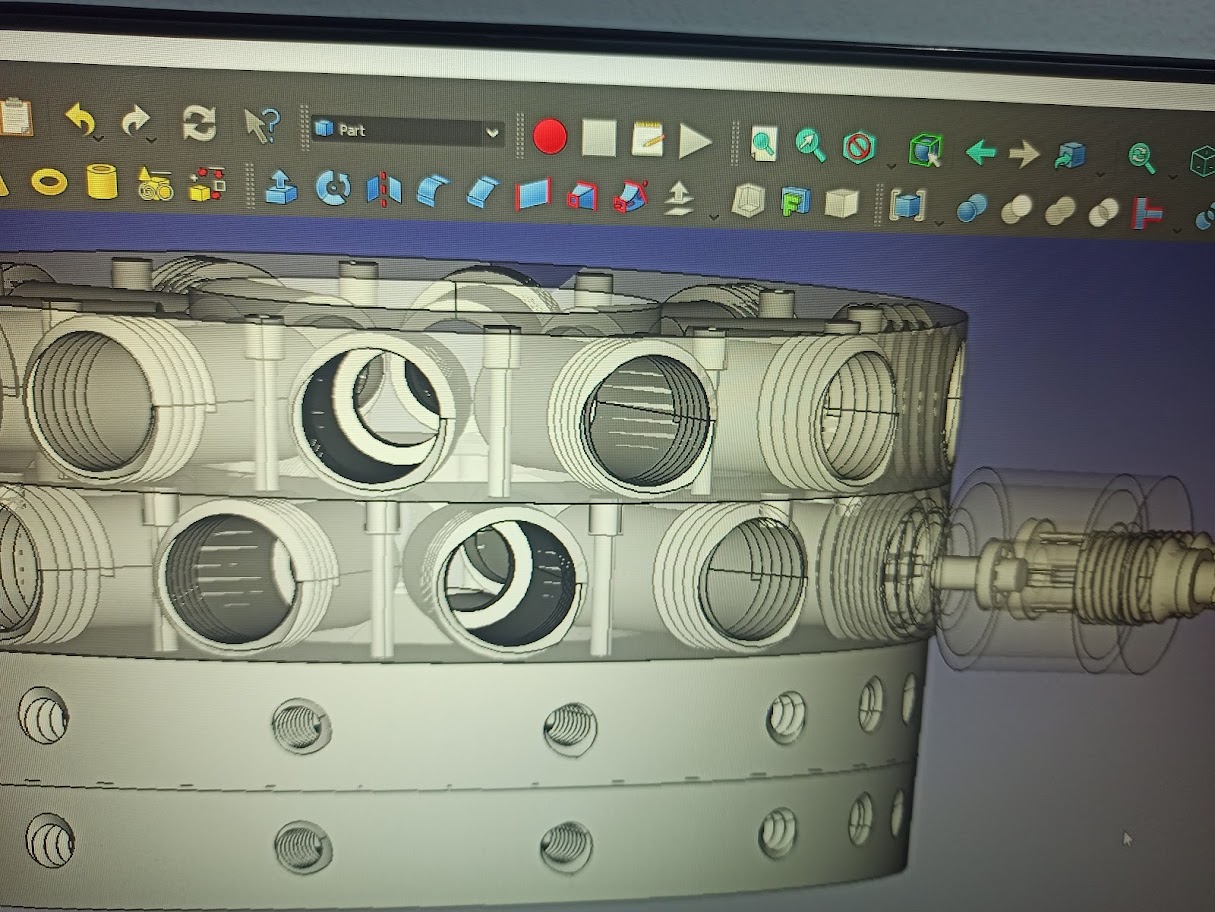The width and height of the screenshot is (1215, 912).
Task: Navigate back to the previous view
Action: click(x=982, y=152)
